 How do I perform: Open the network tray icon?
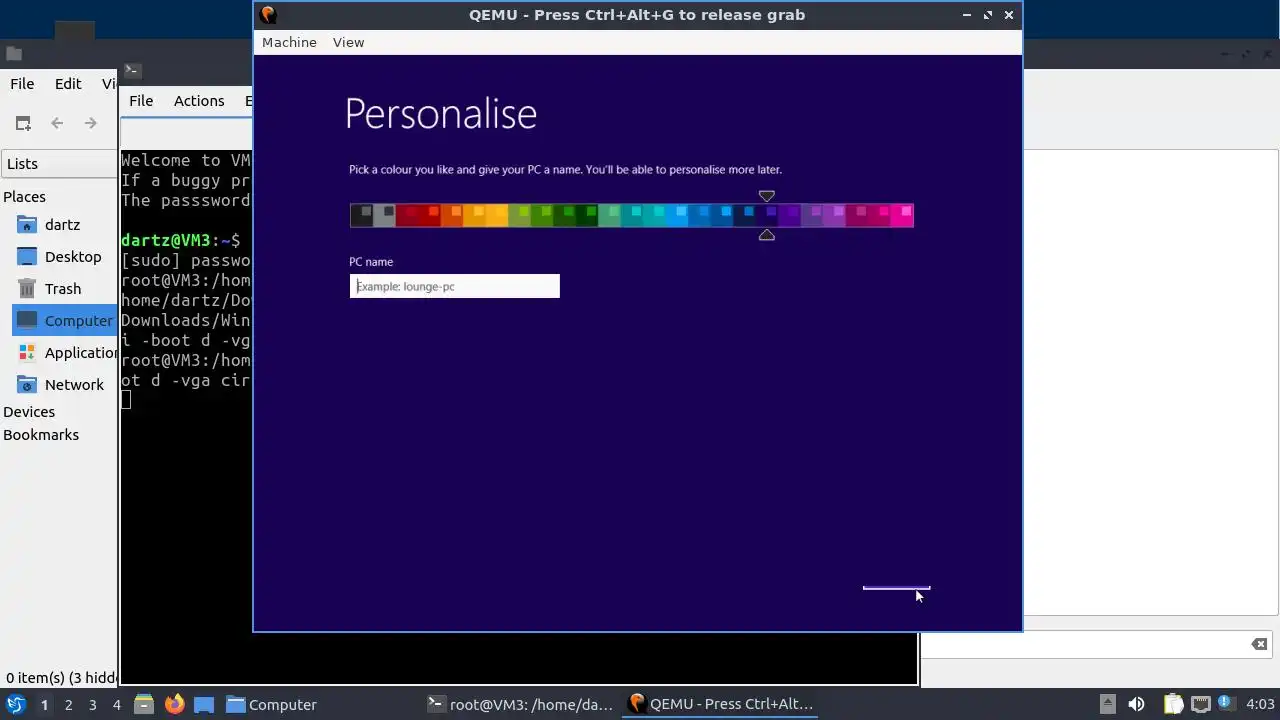coord(1200,704)
